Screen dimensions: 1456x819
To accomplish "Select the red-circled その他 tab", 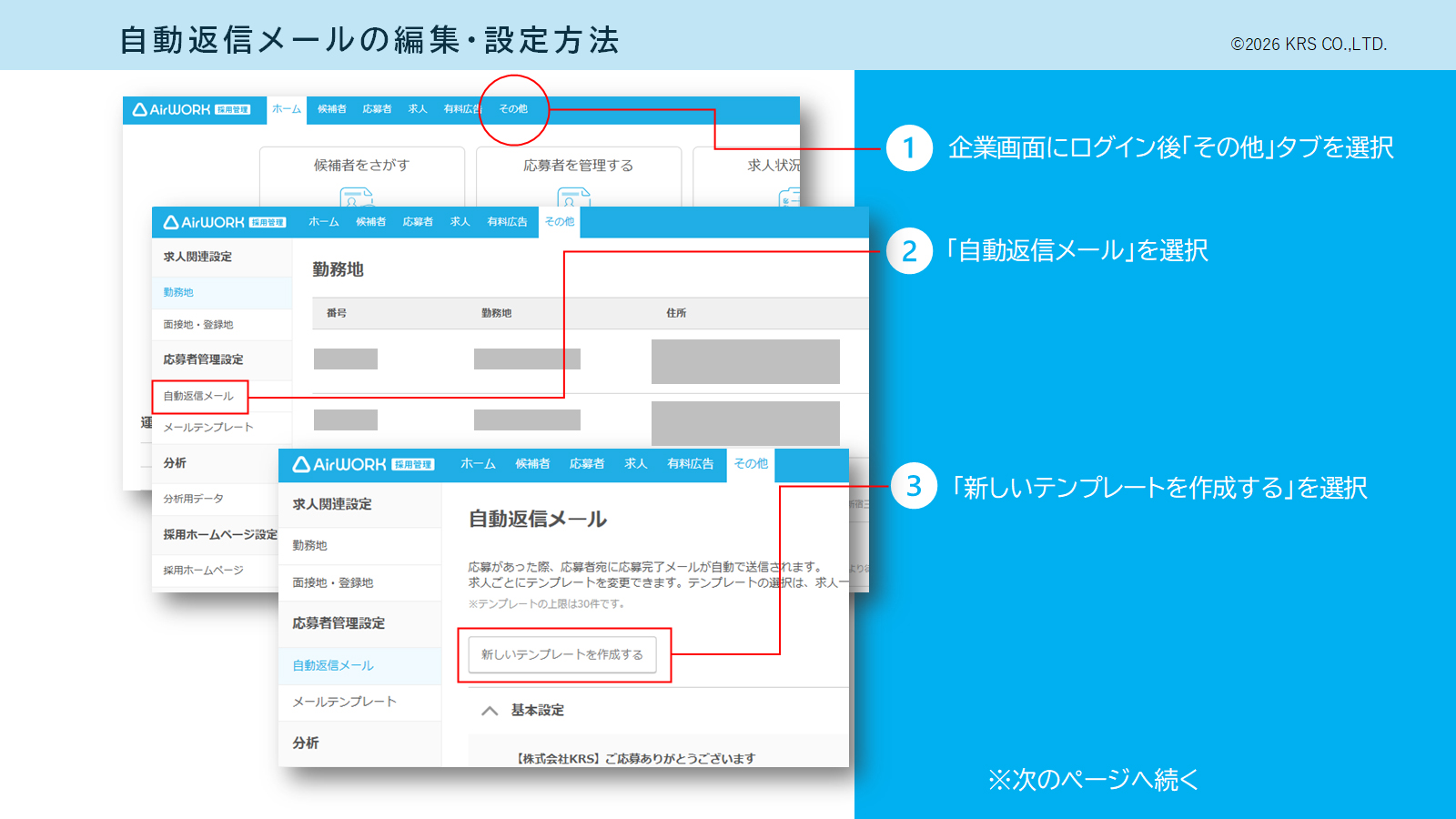I will click(x=513, y=109).
